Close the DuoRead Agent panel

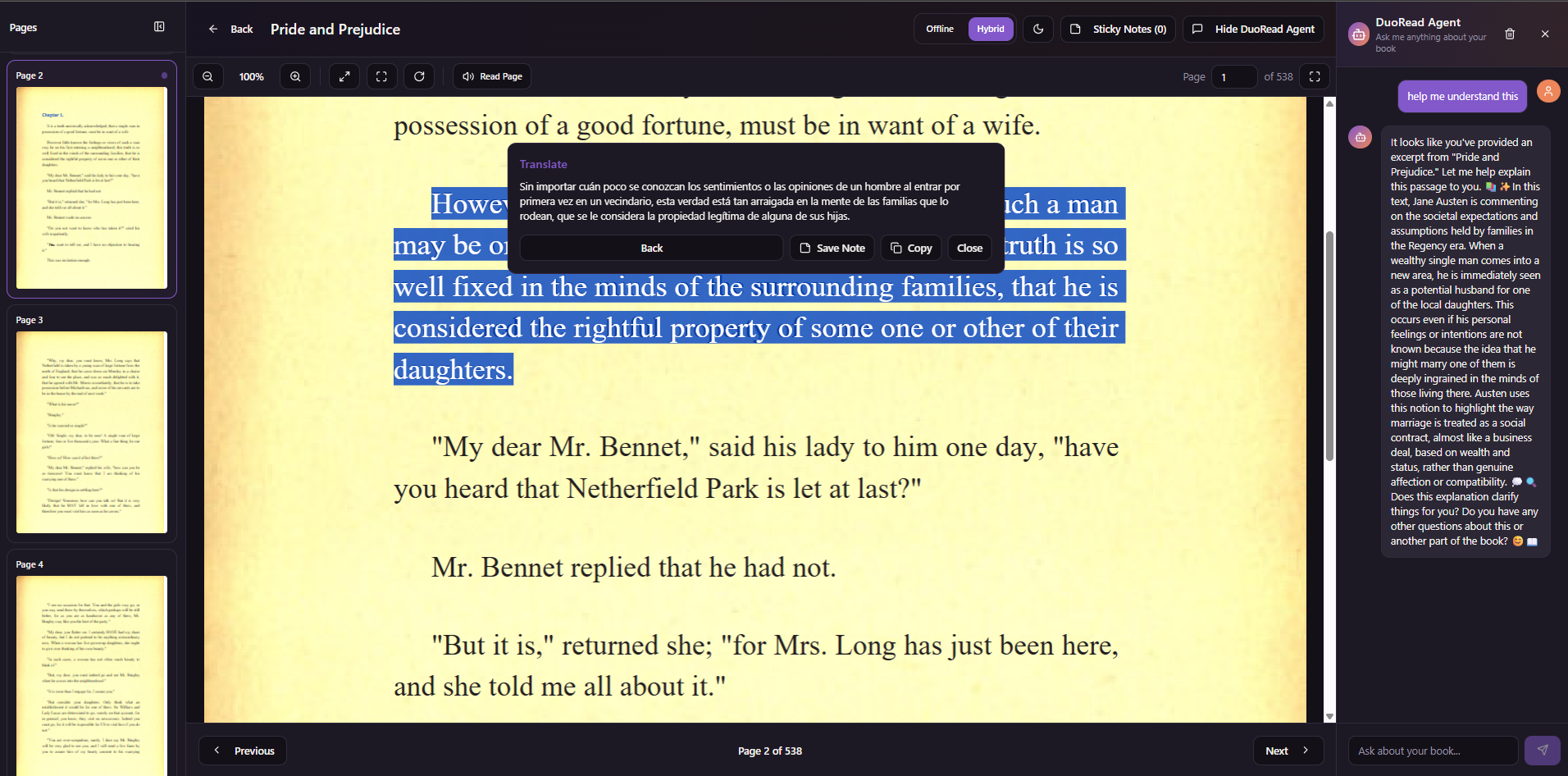(x=1545, y=34)
